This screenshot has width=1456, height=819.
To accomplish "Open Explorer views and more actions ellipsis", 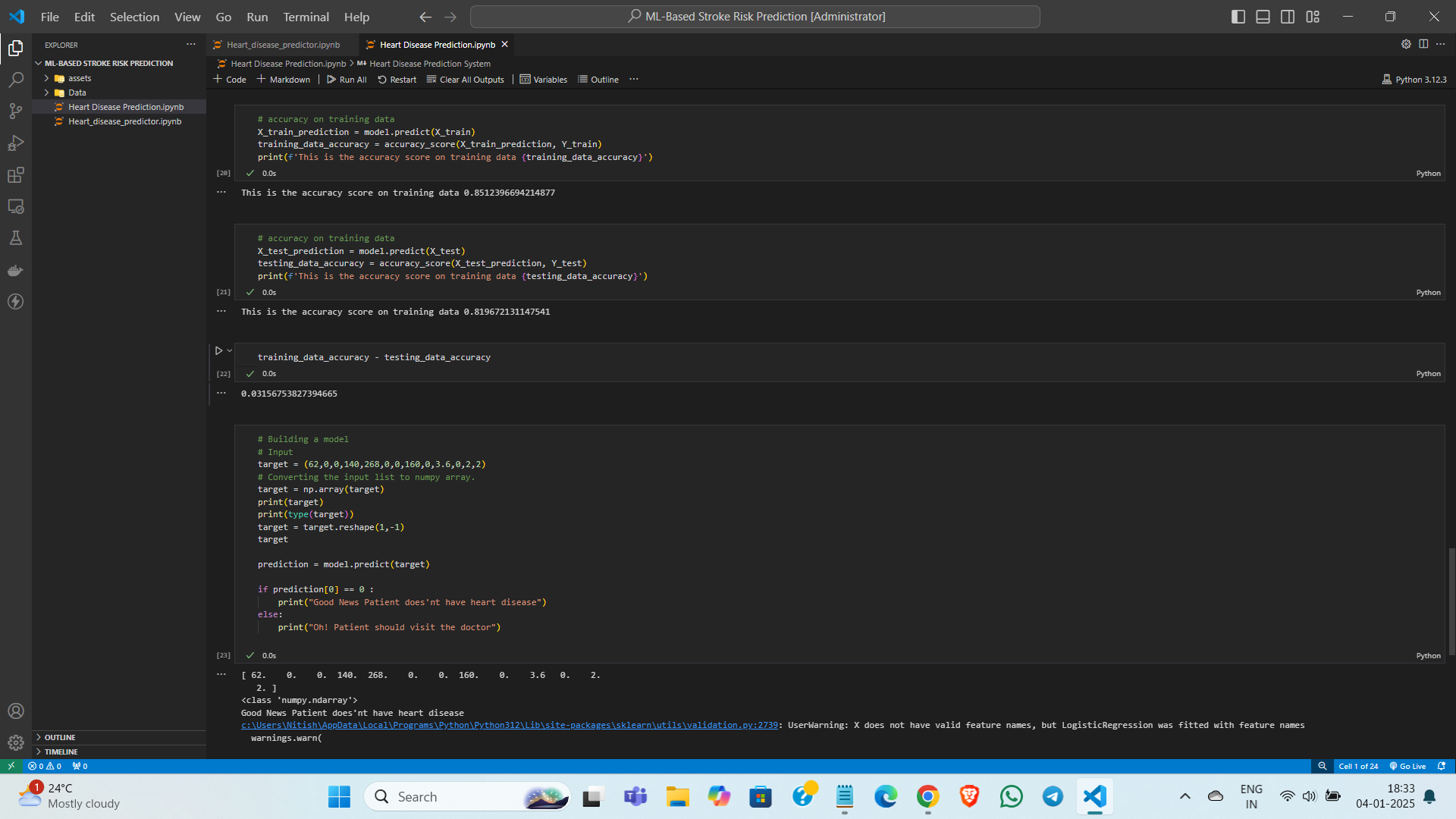I will (191, 45).
